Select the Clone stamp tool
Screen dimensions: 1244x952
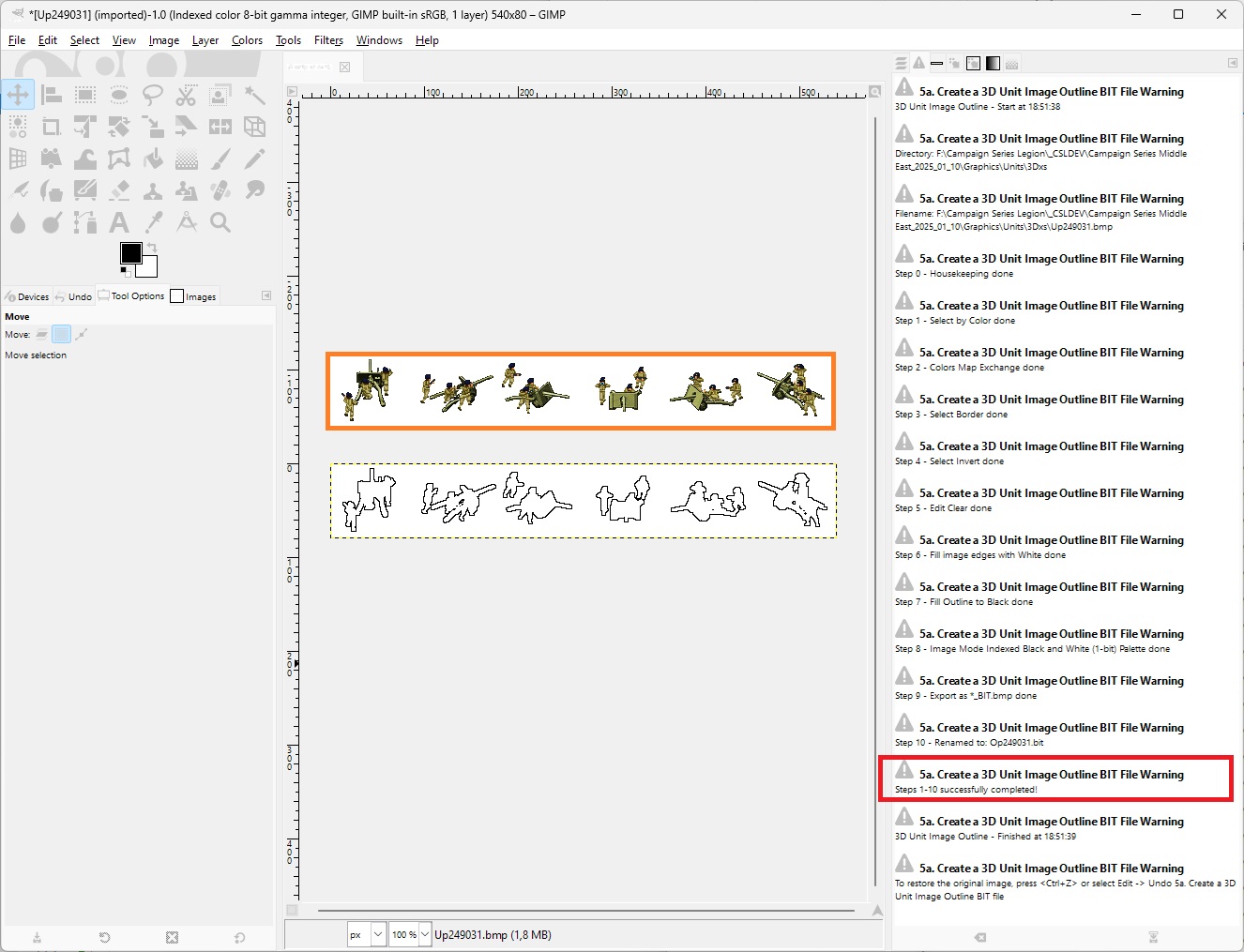153,190
